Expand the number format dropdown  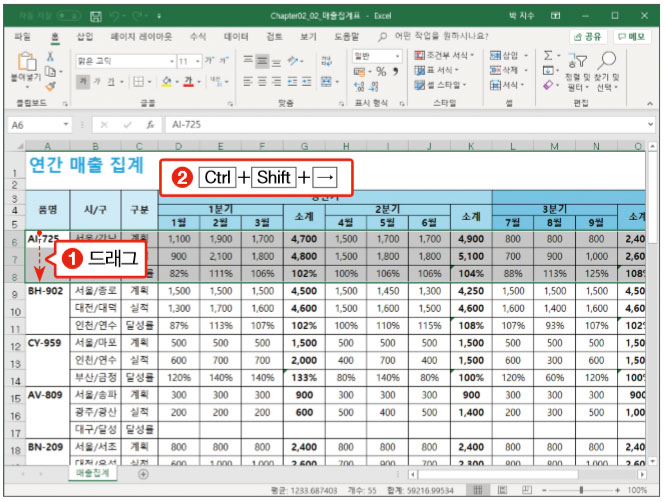397,56
